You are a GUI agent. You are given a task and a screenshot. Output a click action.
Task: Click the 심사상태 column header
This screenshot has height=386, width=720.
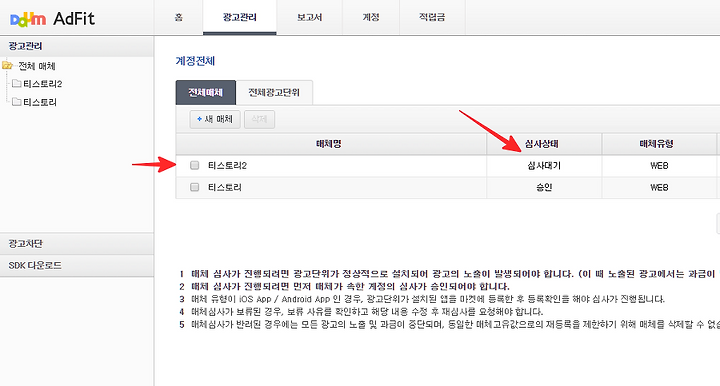coord(544,144)
